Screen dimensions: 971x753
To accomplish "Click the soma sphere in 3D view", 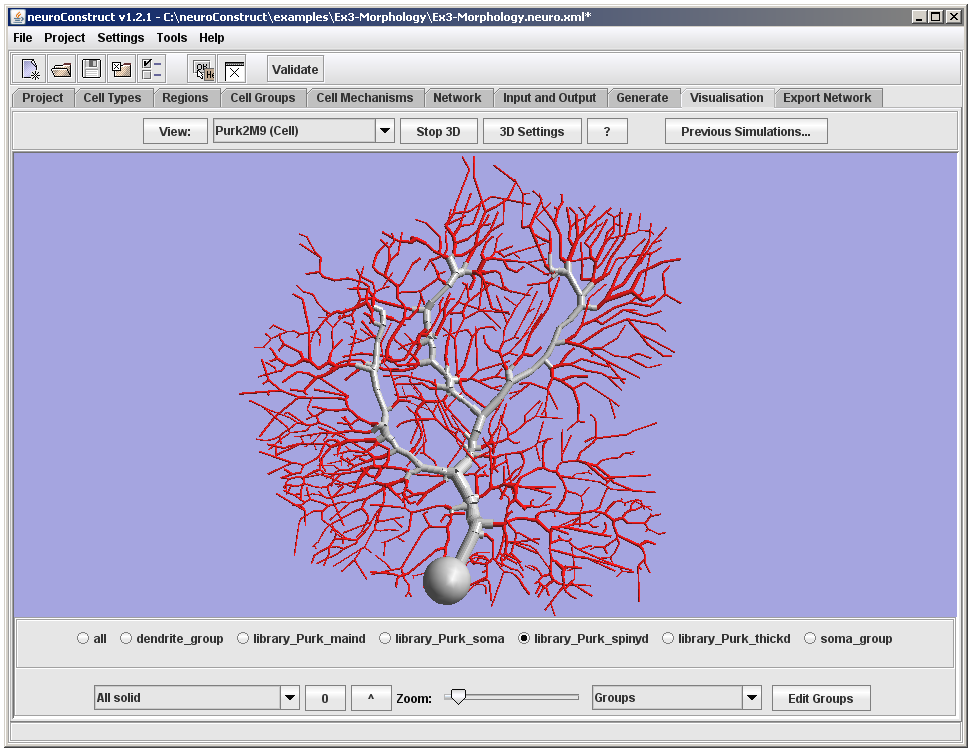I will (446, 580).
